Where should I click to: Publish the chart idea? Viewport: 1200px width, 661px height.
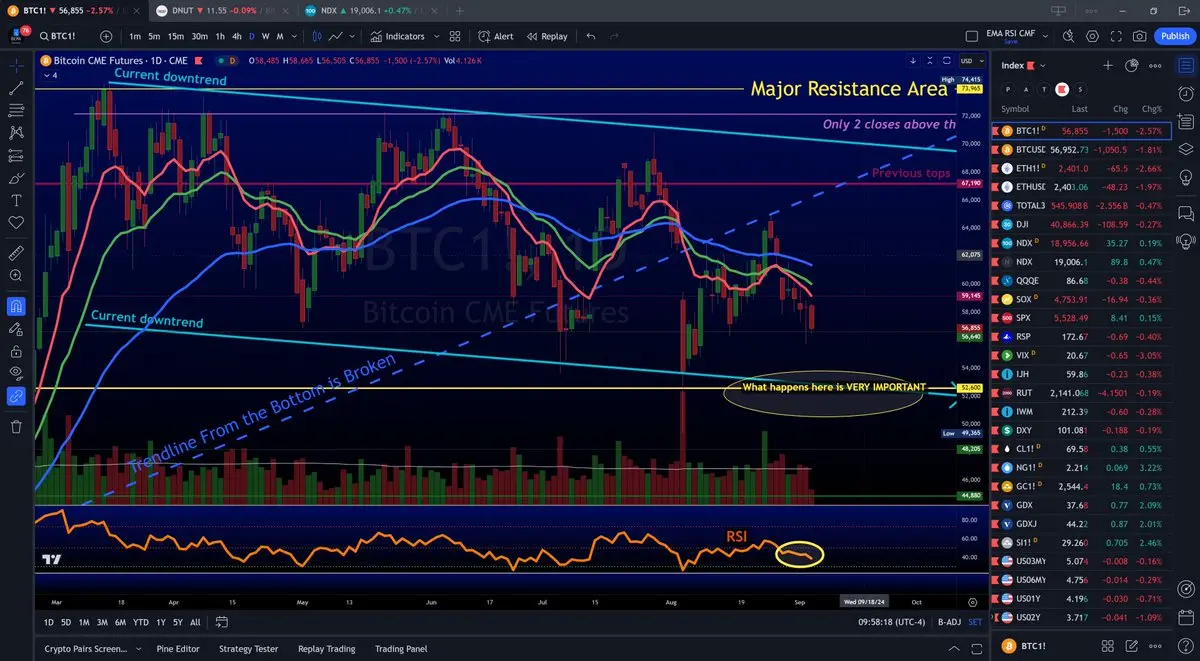(x=1174, y=36)
